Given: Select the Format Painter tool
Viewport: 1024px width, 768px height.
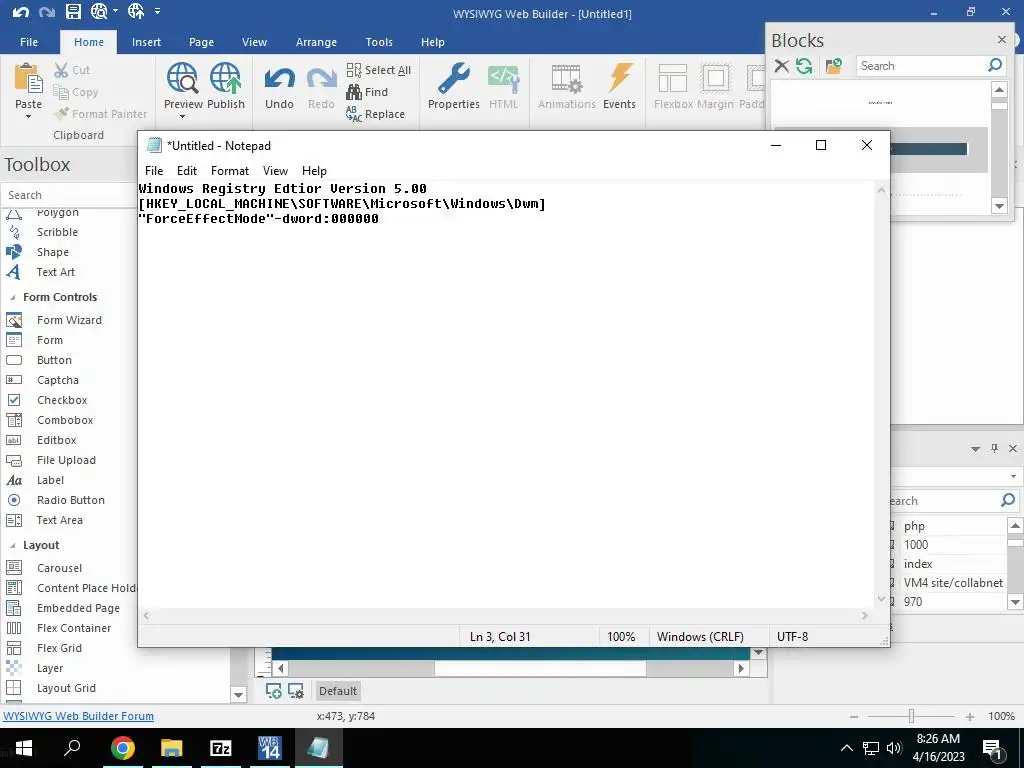Looking at the screenshot, I should click(x=101, y=114).
